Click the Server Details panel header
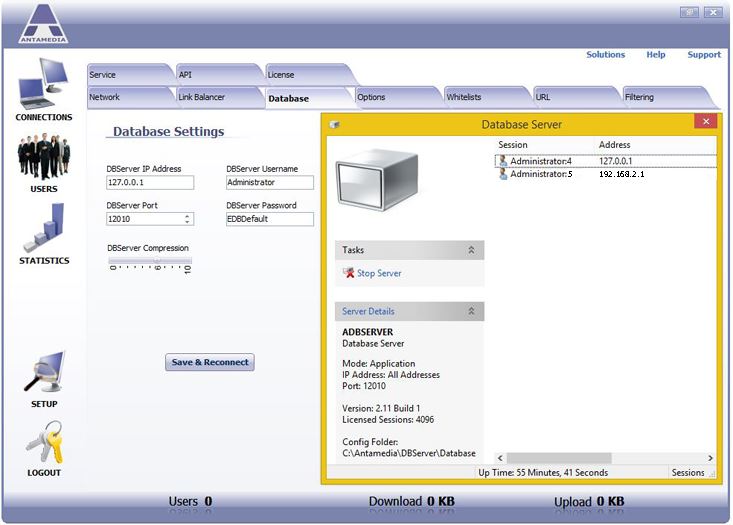 pyautogui.click(x=410, y=311)
